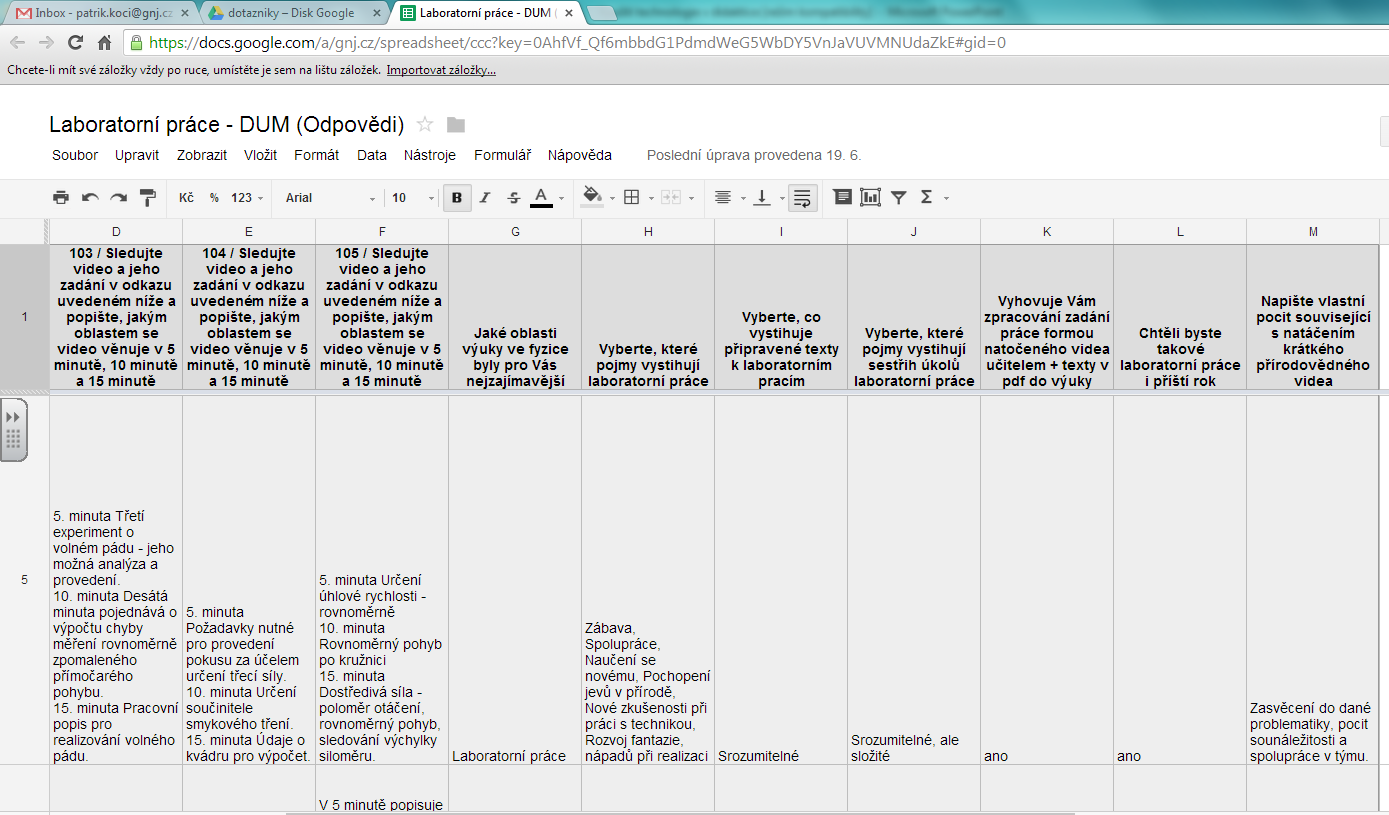Select row 1 header
This screenshot has width=1389, height=815.
click(x=24, y=317)
